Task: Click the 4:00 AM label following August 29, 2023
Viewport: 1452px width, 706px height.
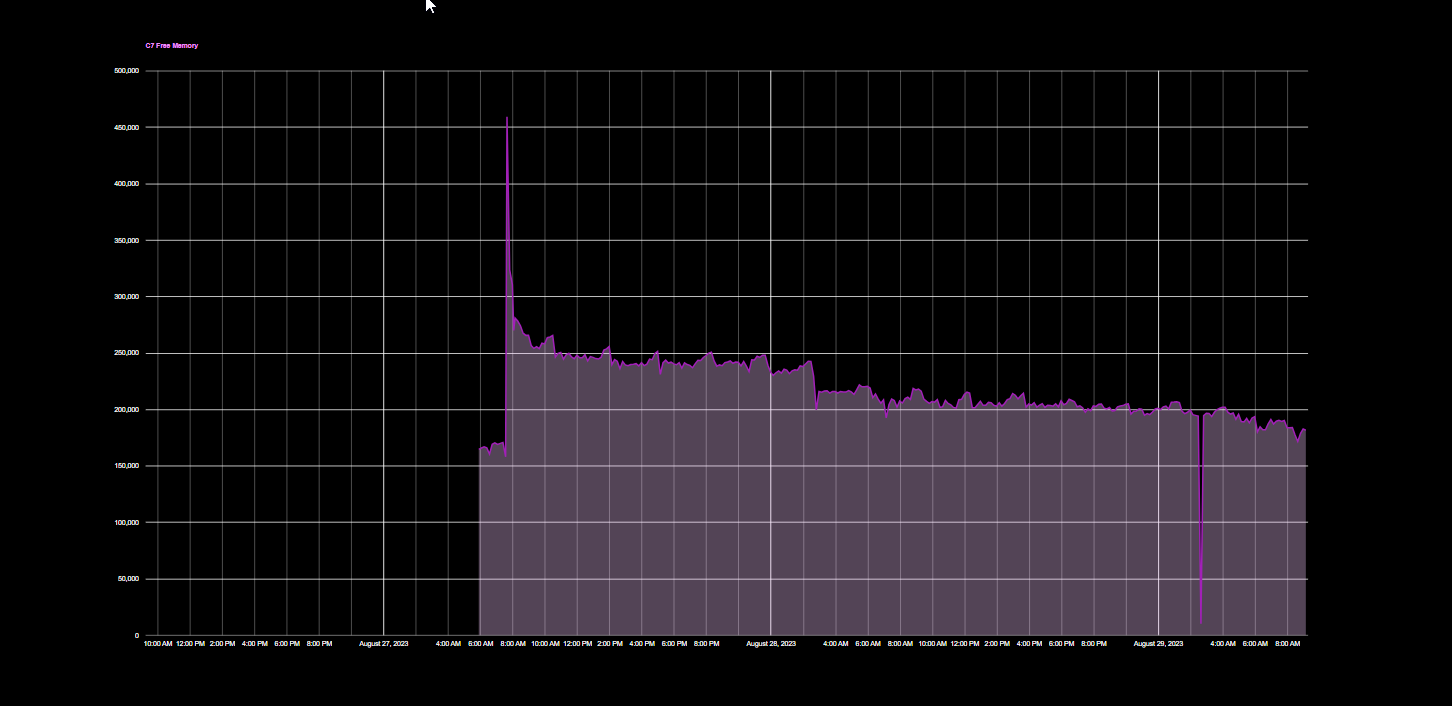Action: [1223, 644]
